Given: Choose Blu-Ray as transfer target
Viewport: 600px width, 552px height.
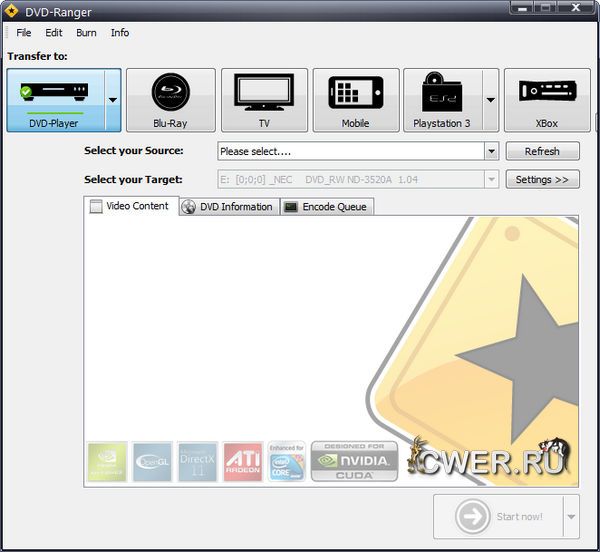Looking at the screenshot, I should 171,100.
